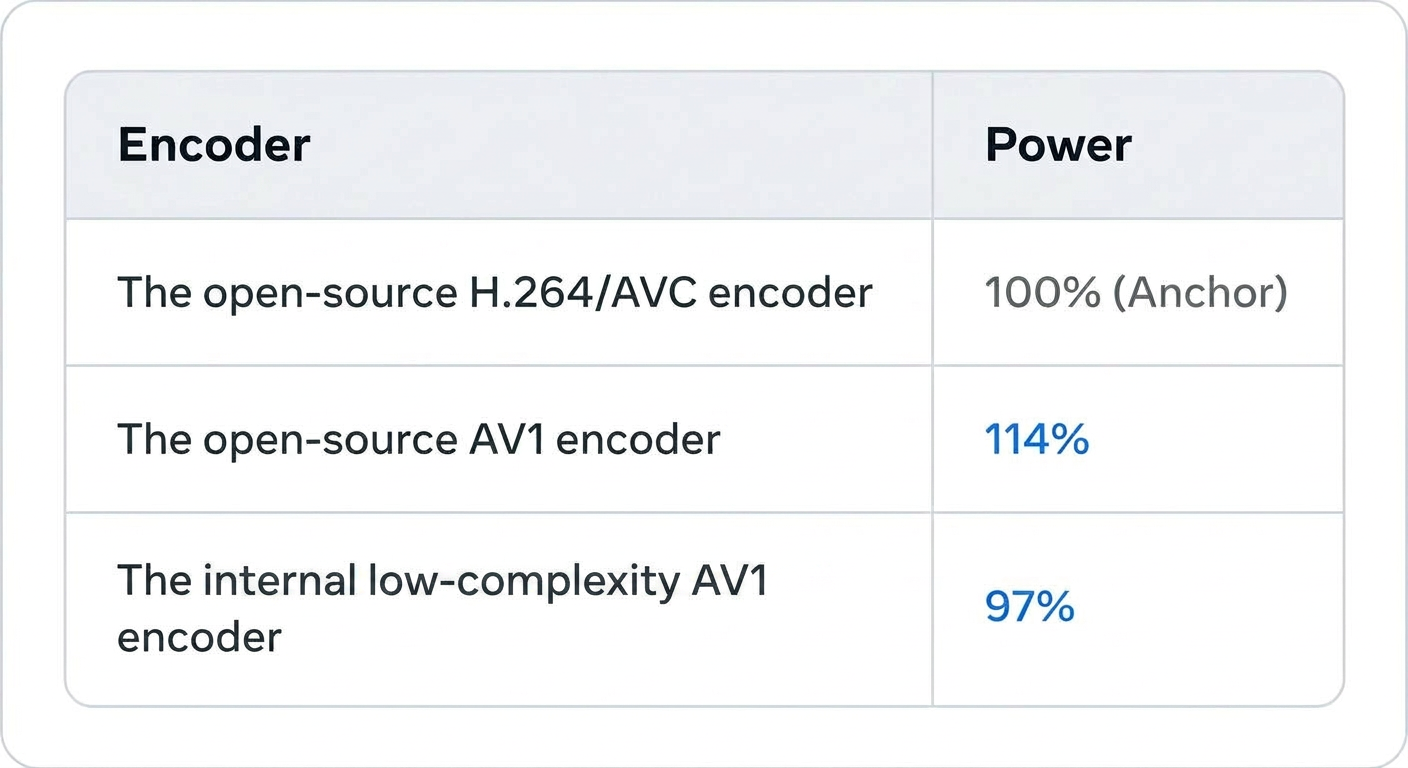This screenshot has width=1408, height=768.
Task: Click empty space right of 114% value
Action: [x=1215, y=439]
